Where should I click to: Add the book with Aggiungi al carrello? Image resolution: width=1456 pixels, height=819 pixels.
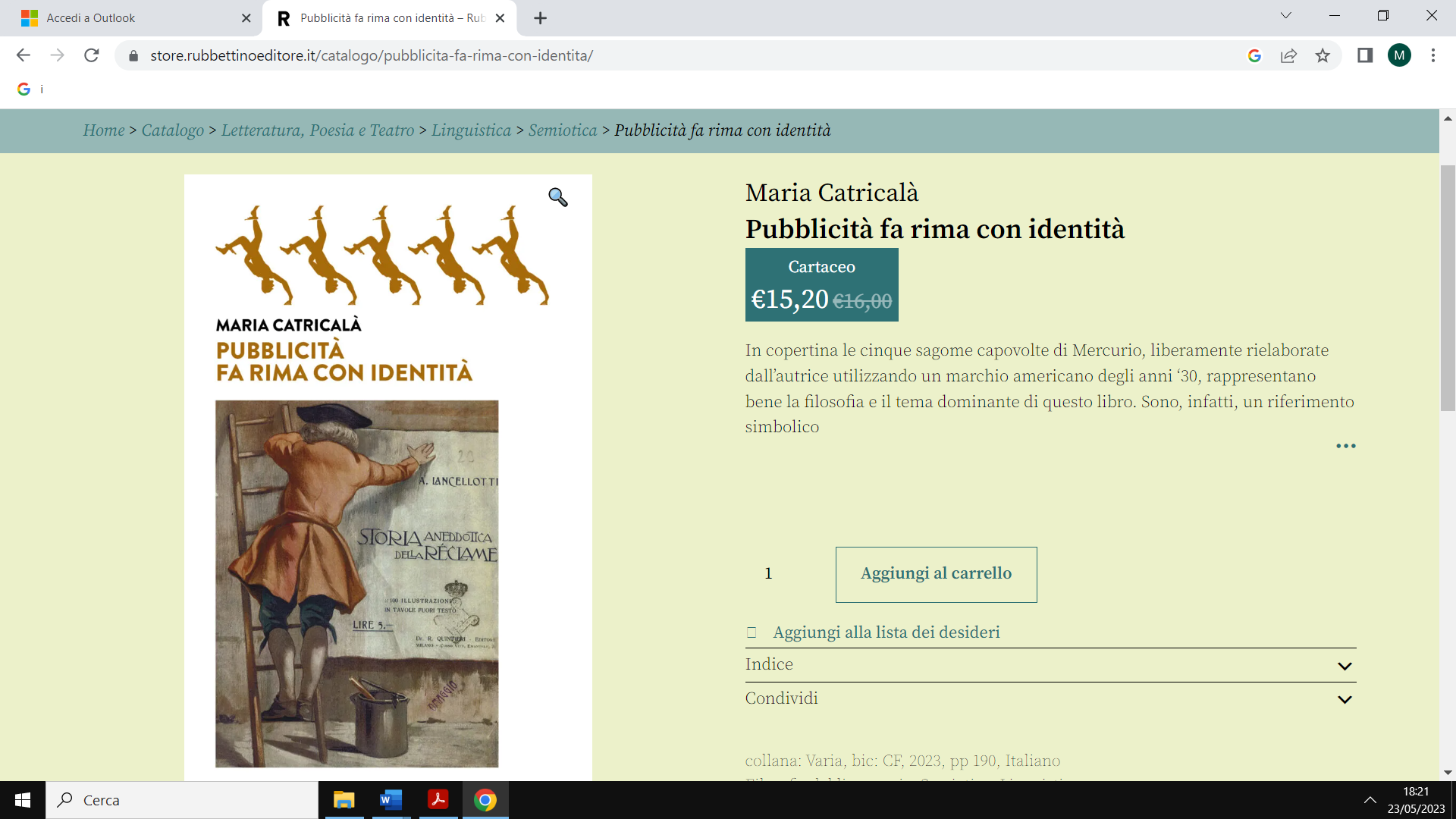click(x=936, y=574)
